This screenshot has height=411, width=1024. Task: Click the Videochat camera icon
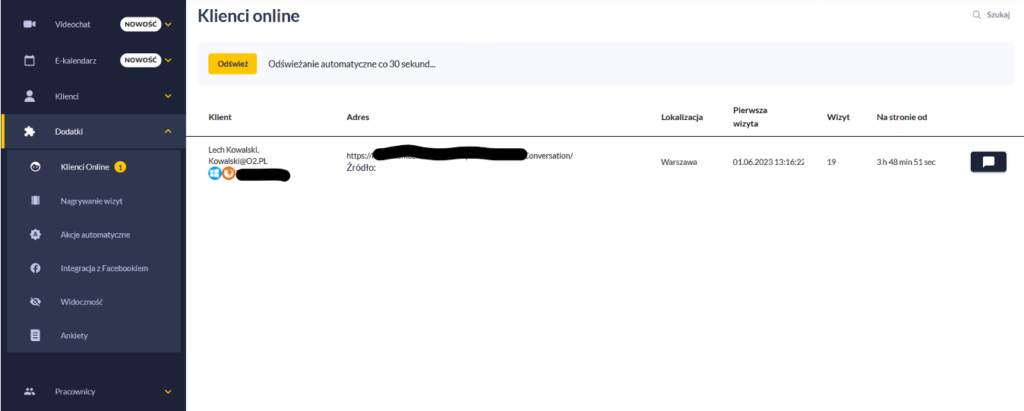tap(29, 24)
